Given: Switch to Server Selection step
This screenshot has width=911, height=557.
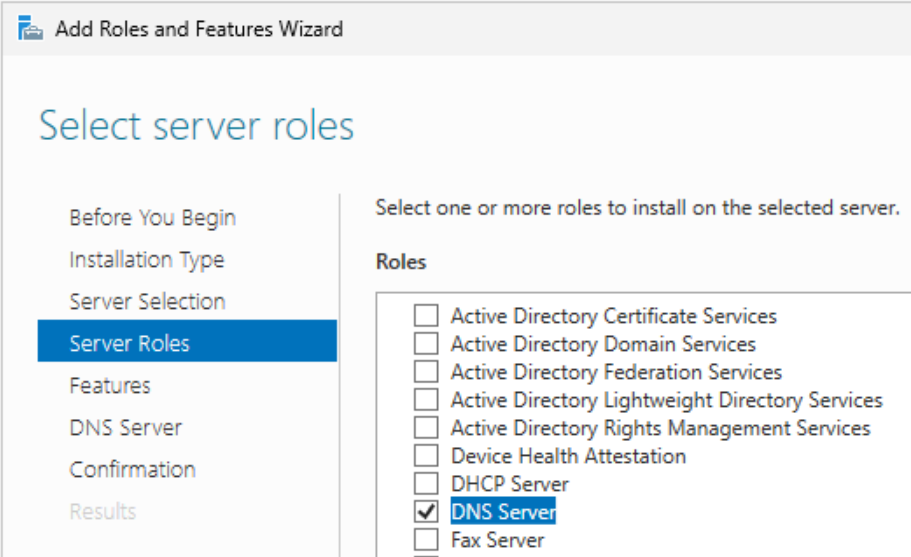Looking at the screenshot, I should tap(147, 302).
